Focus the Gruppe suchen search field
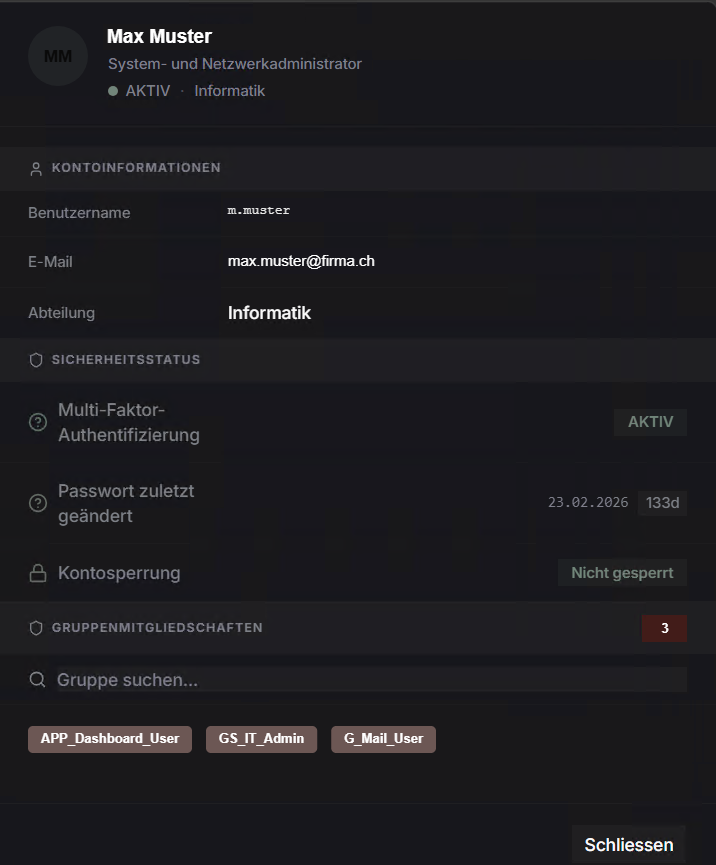The width and height of the screenshot is (716, 865). click(x=372, y=680)
